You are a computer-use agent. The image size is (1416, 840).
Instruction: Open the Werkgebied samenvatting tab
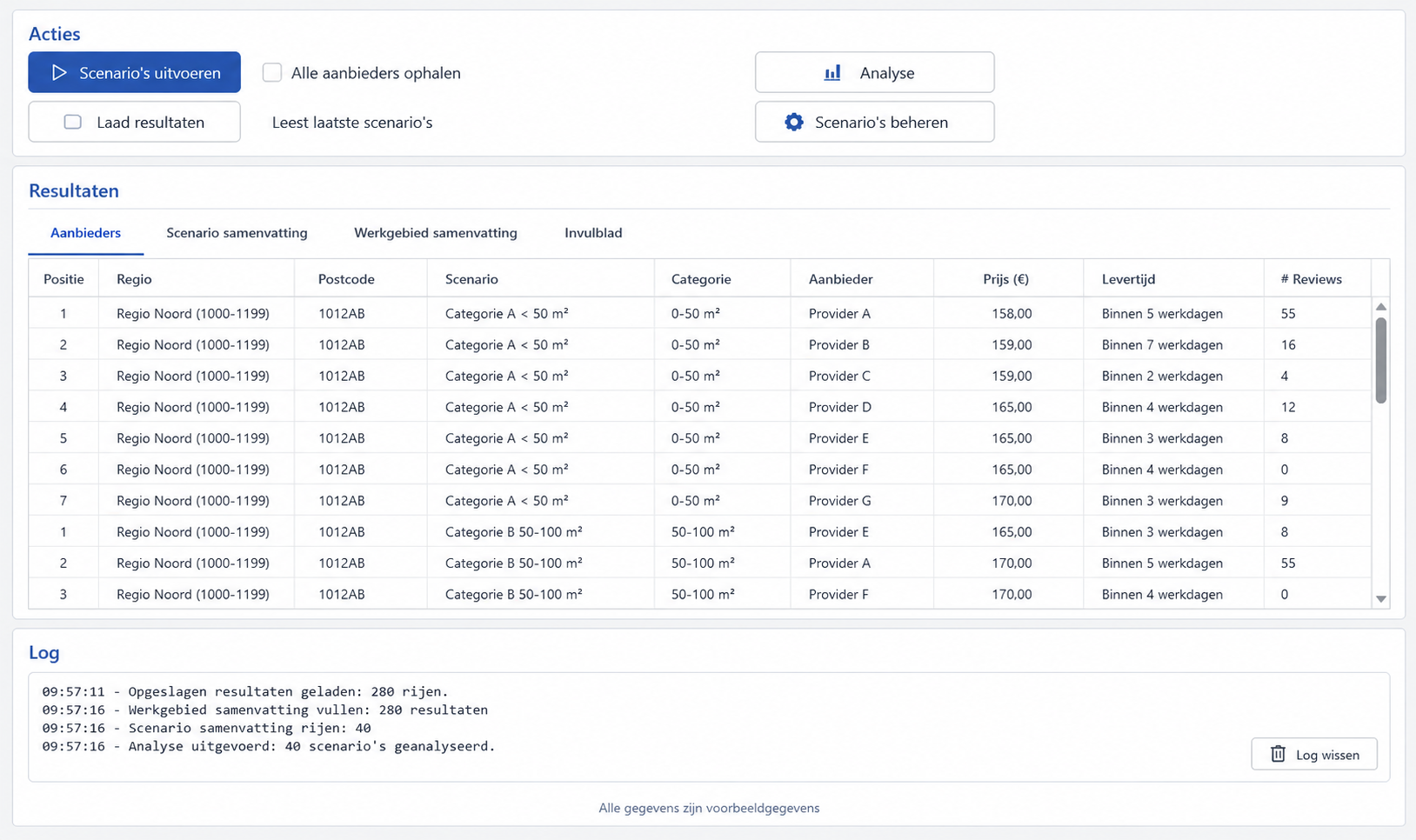(x=436, y=233)
